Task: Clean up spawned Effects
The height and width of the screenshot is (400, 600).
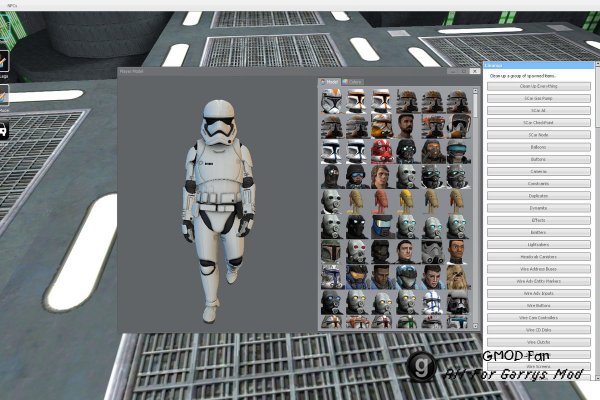Action: [538, 220]
